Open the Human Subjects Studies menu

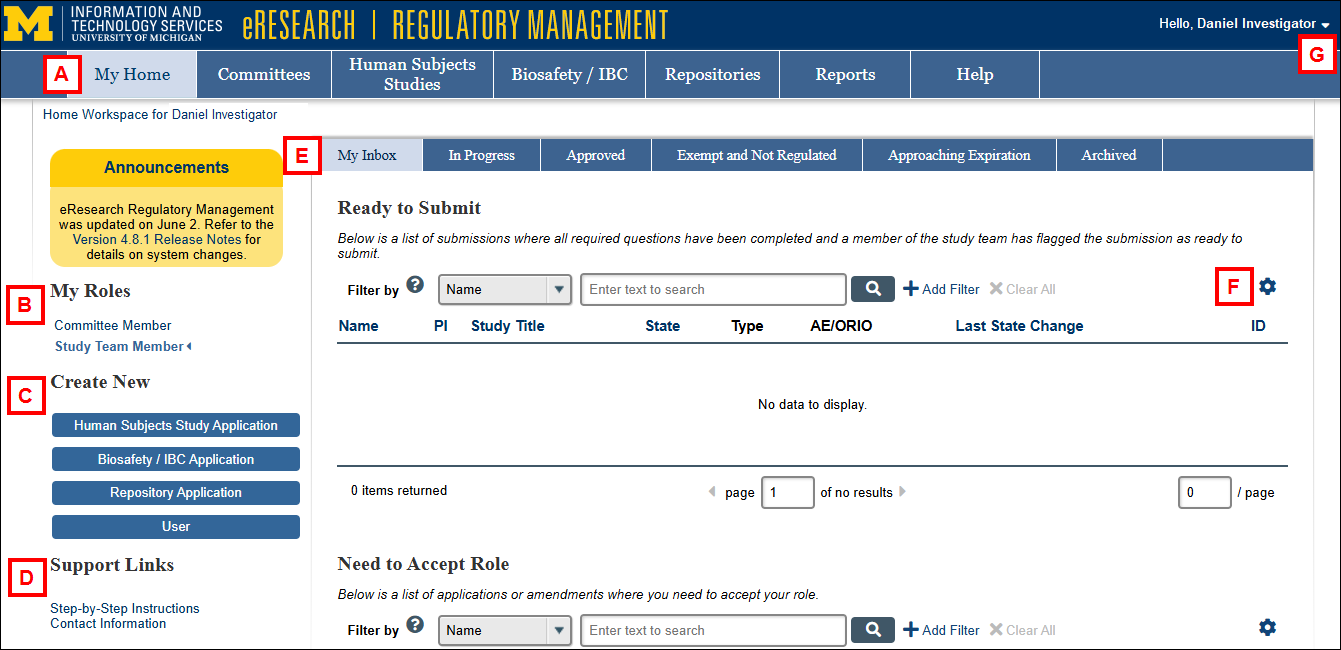pos(412,74)
